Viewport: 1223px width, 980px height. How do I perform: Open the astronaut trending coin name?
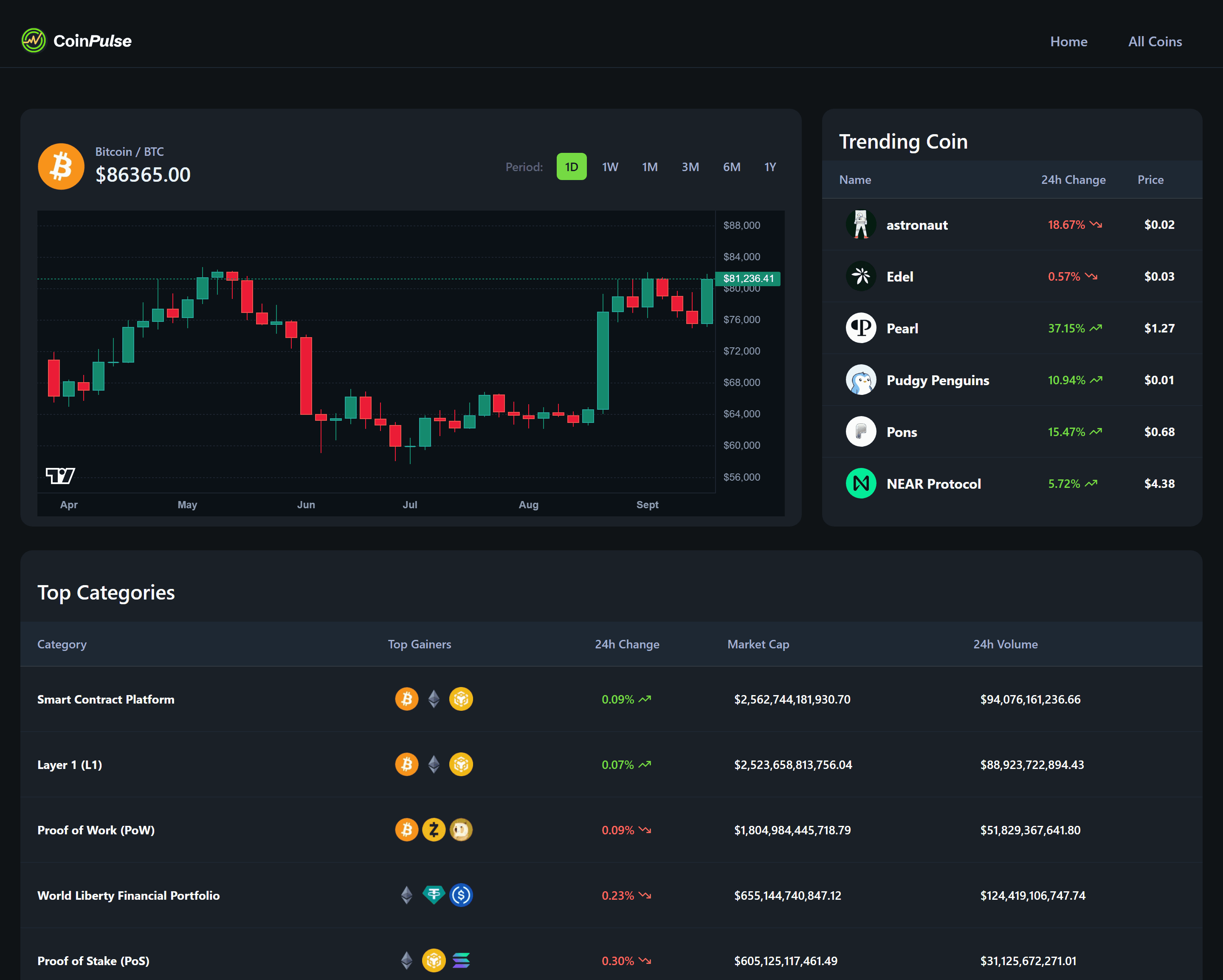(917, 225)
